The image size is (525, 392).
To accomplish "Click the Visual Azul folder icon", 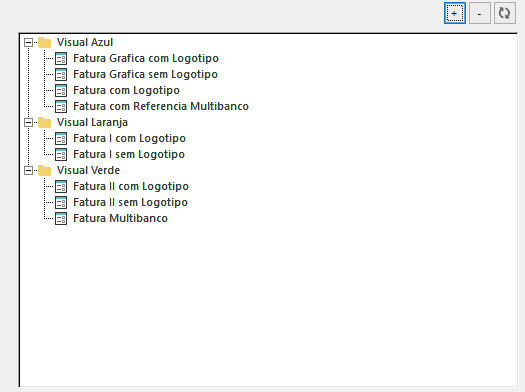I will 45,43.
